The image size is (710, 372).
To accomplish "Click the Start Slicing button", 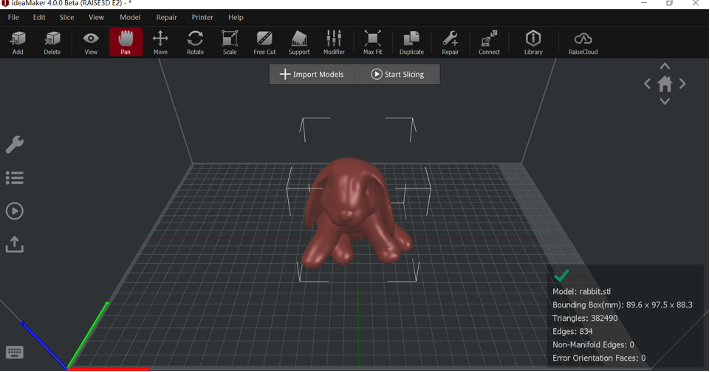I will pyautogui.click(x=397, y=74).
